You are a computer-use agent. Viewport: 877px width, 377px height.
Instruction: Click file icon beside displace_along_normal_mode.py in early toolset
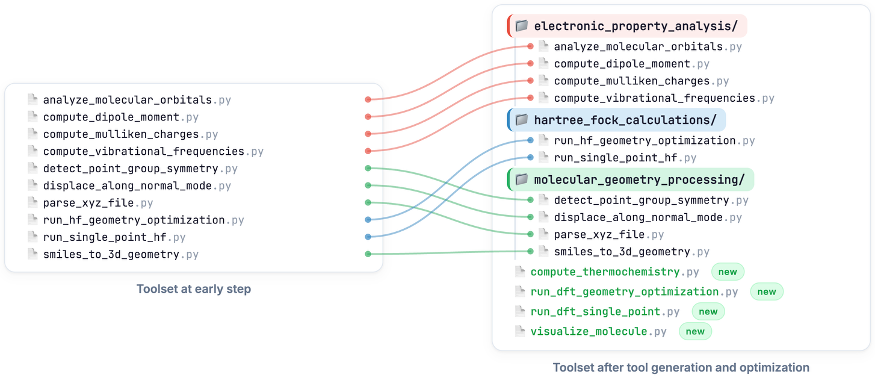[x=32, y=186]
